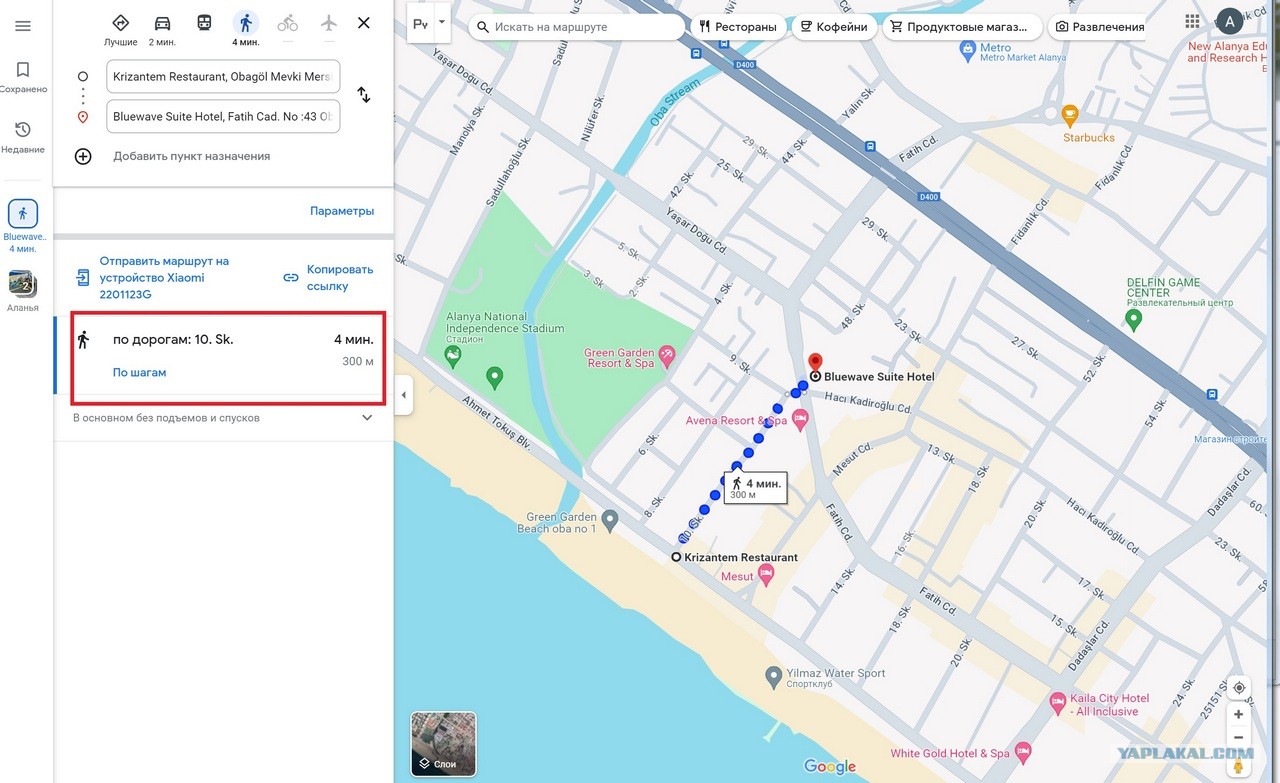The height and width of the screenshot is (783, 1280).
Task: Open the Параметры route options
Action: click(342, 211)
